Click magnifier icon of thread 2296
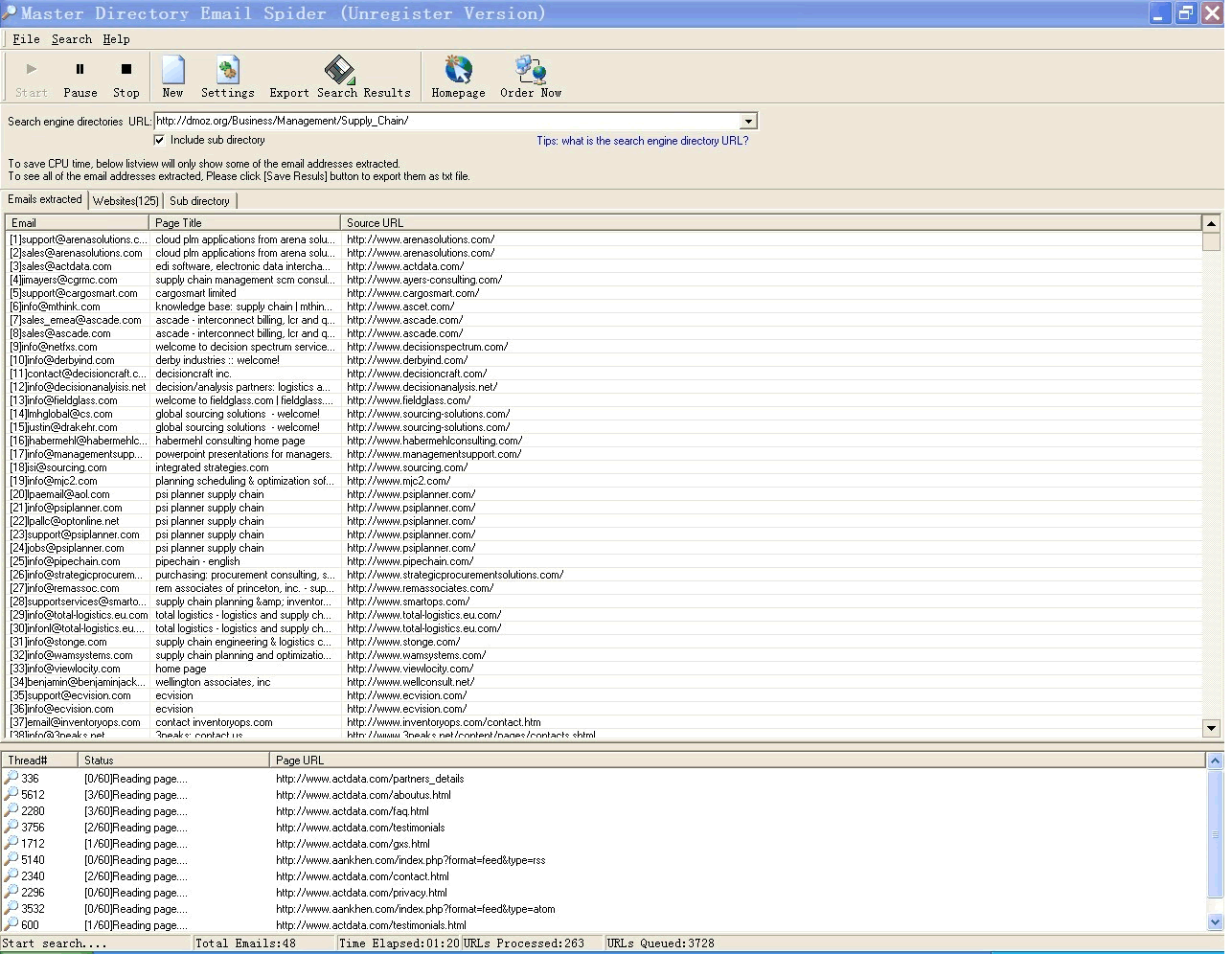 11,892
